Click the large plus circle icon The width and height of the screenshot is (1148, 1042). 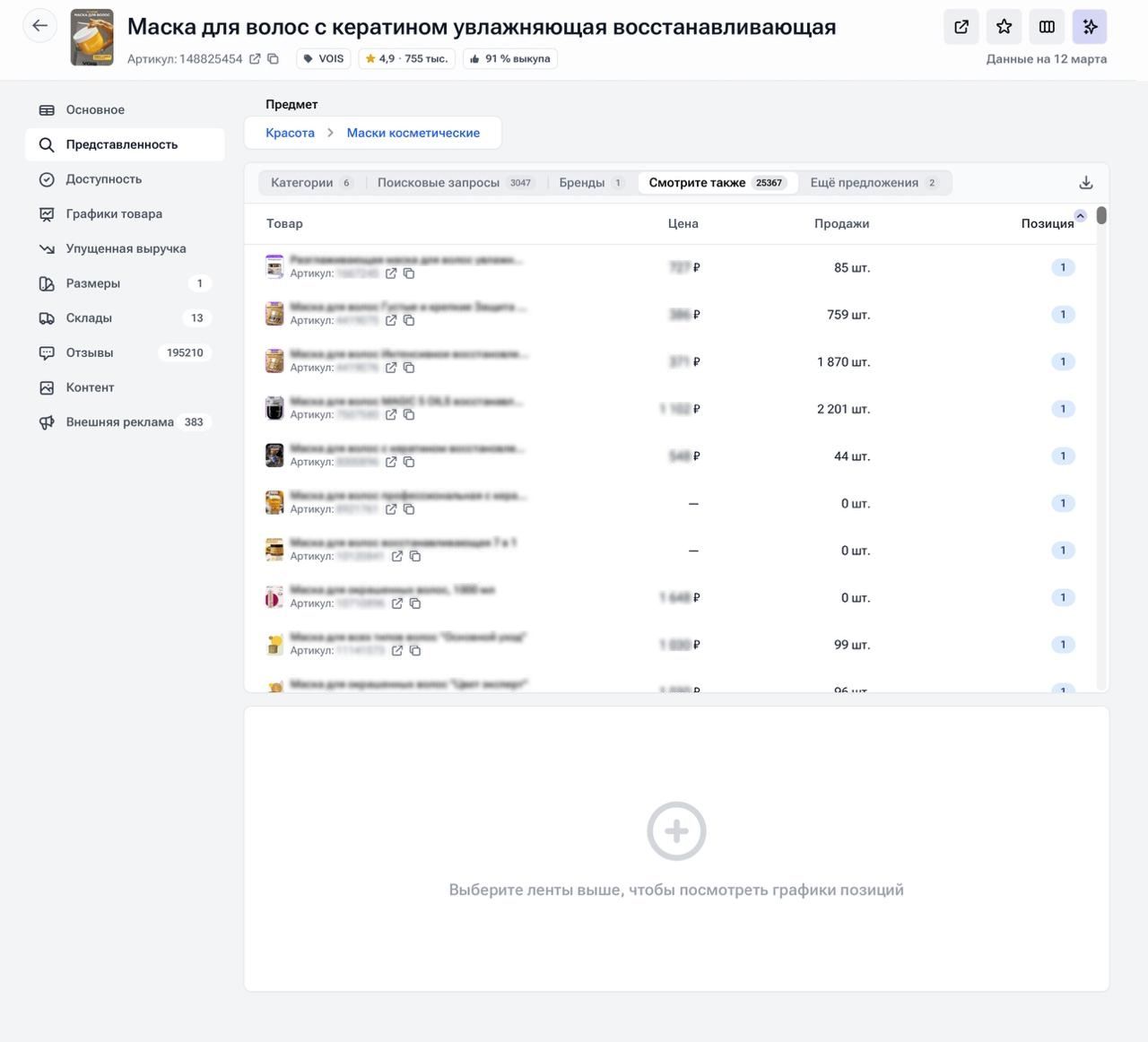pos(676,831)
